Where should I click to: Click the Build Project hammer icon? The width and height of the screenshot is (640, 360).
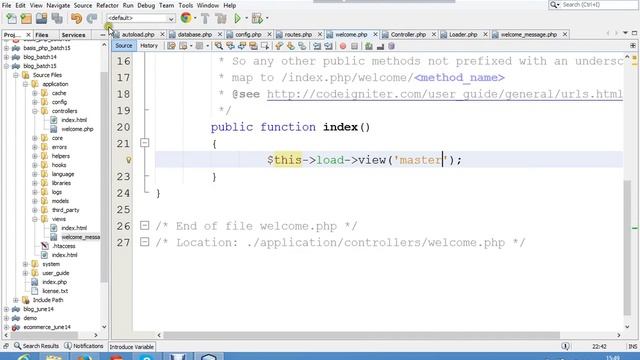(x=205, y=18)
